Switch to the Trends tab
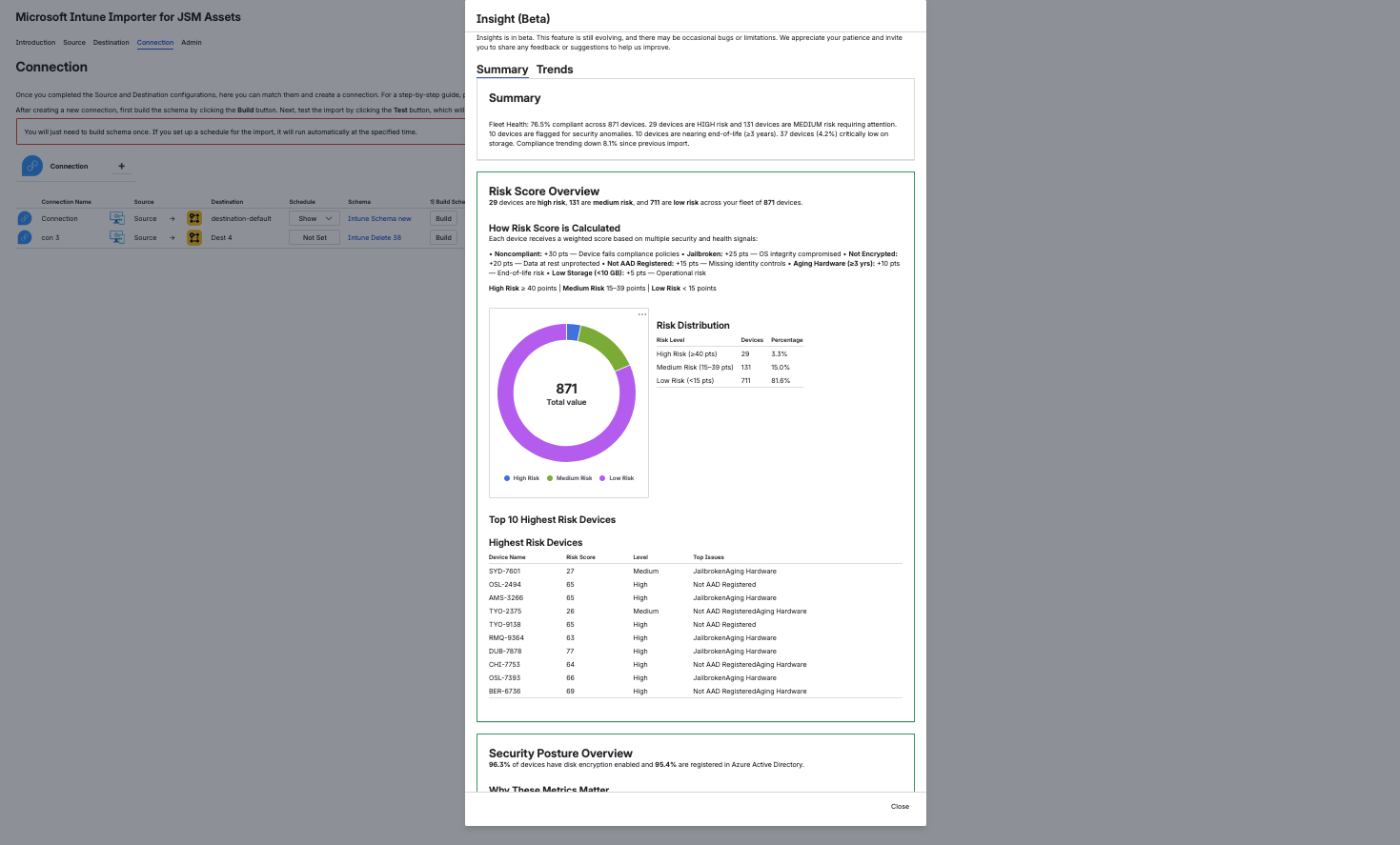The height and width of the screenshot is (845, 1400). point(555,70)
